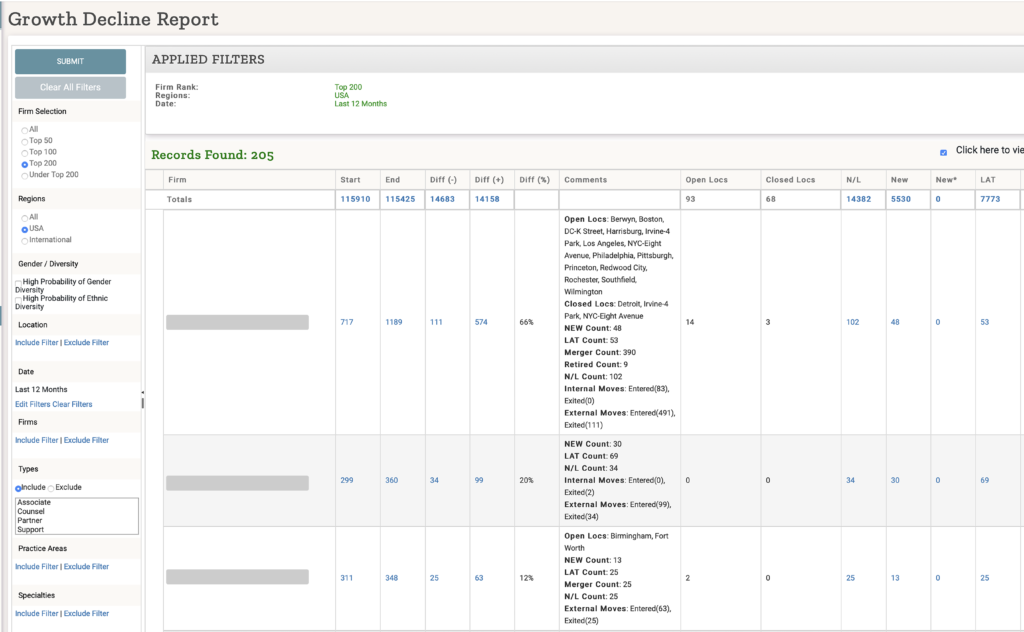Select the All radio under Regions
Screen dimensions: 1024x632
(x=25, y=217)
